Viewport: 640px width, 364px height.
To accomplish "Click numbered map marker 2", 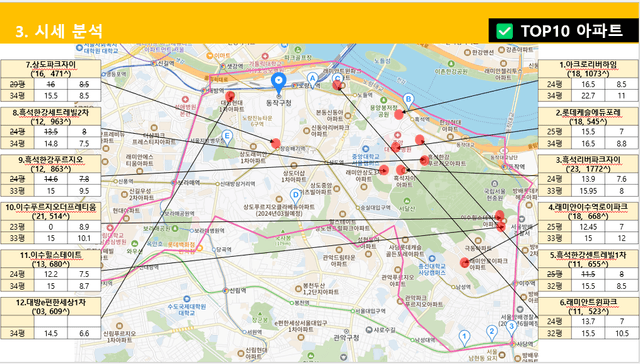I will pos(492,333).
